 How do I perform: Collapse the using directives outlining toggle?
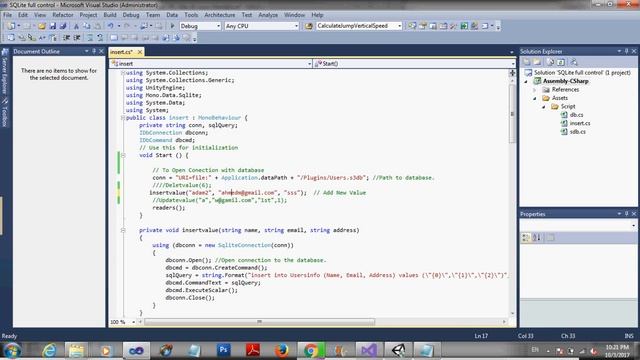click(123, 73)
